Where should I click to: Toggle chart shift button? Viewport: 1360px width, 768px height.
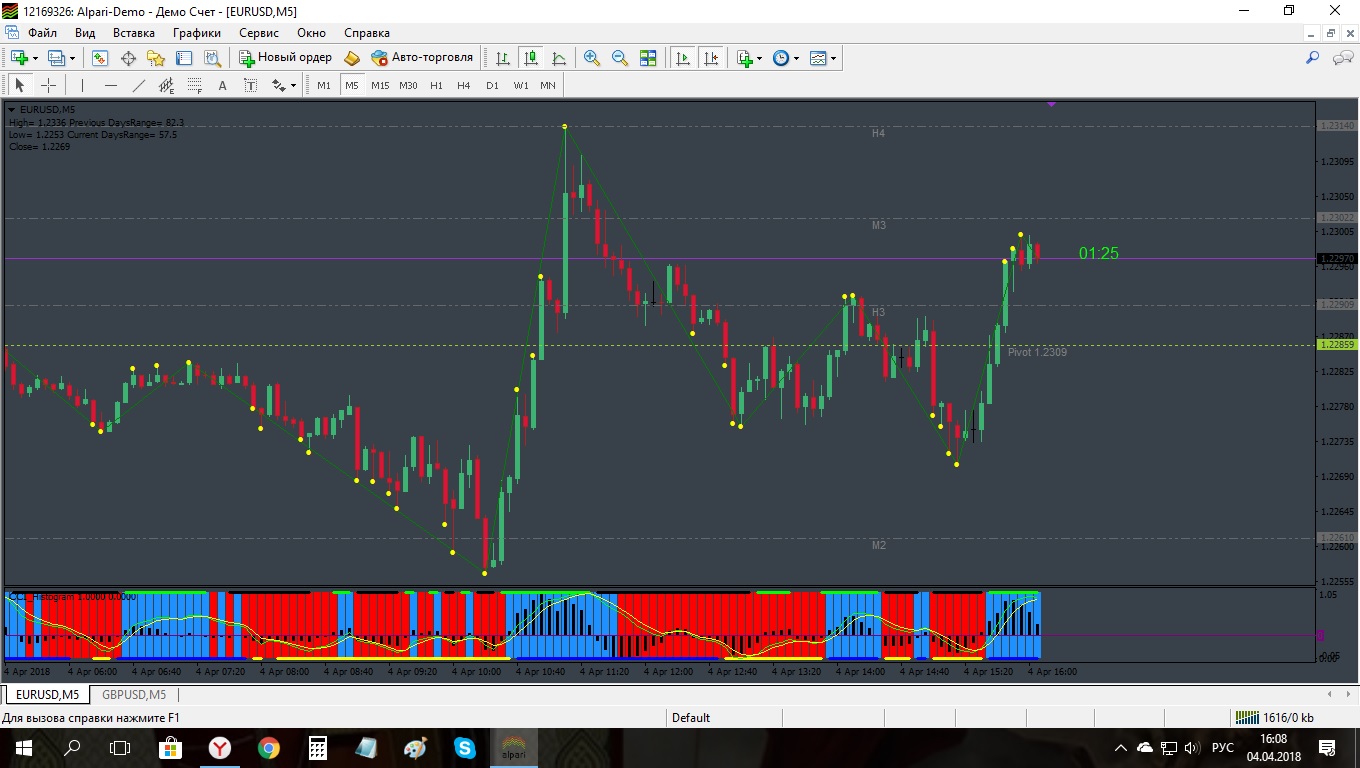click(x=711, y=58)
